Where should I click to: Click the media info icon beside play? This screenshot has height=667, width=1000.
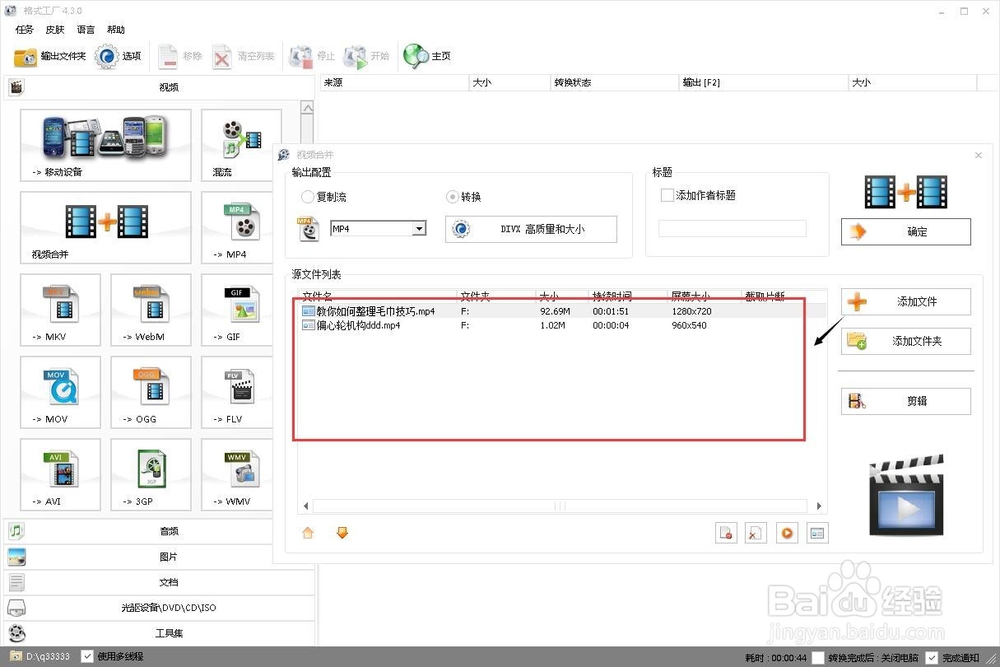coord(817,532)
